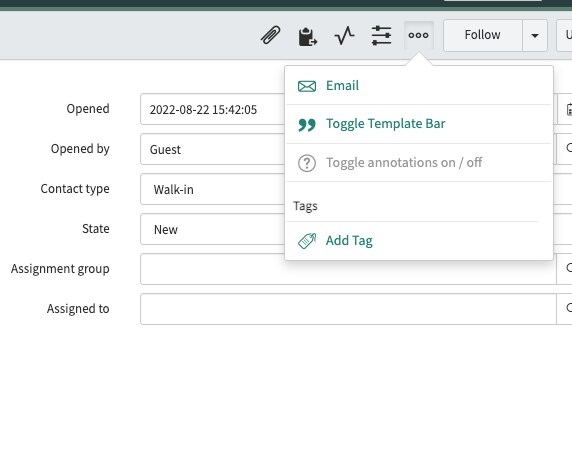Screen dimensions: 572x464
Task: Click the Assignment group input field
Action: [x=348, y=269]
